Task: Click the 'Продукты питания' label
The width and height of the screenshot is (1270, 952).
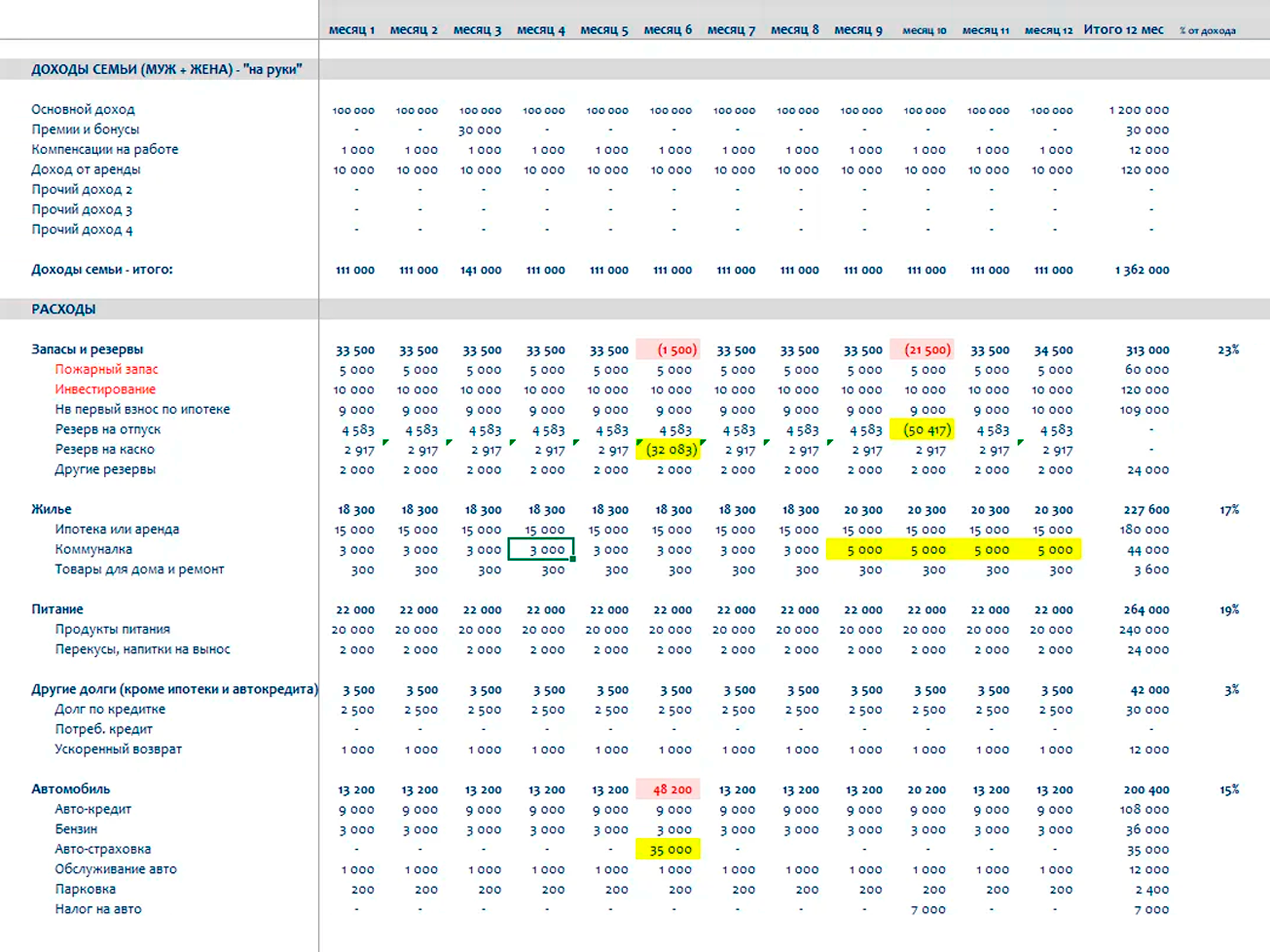Action: [113, 629]
